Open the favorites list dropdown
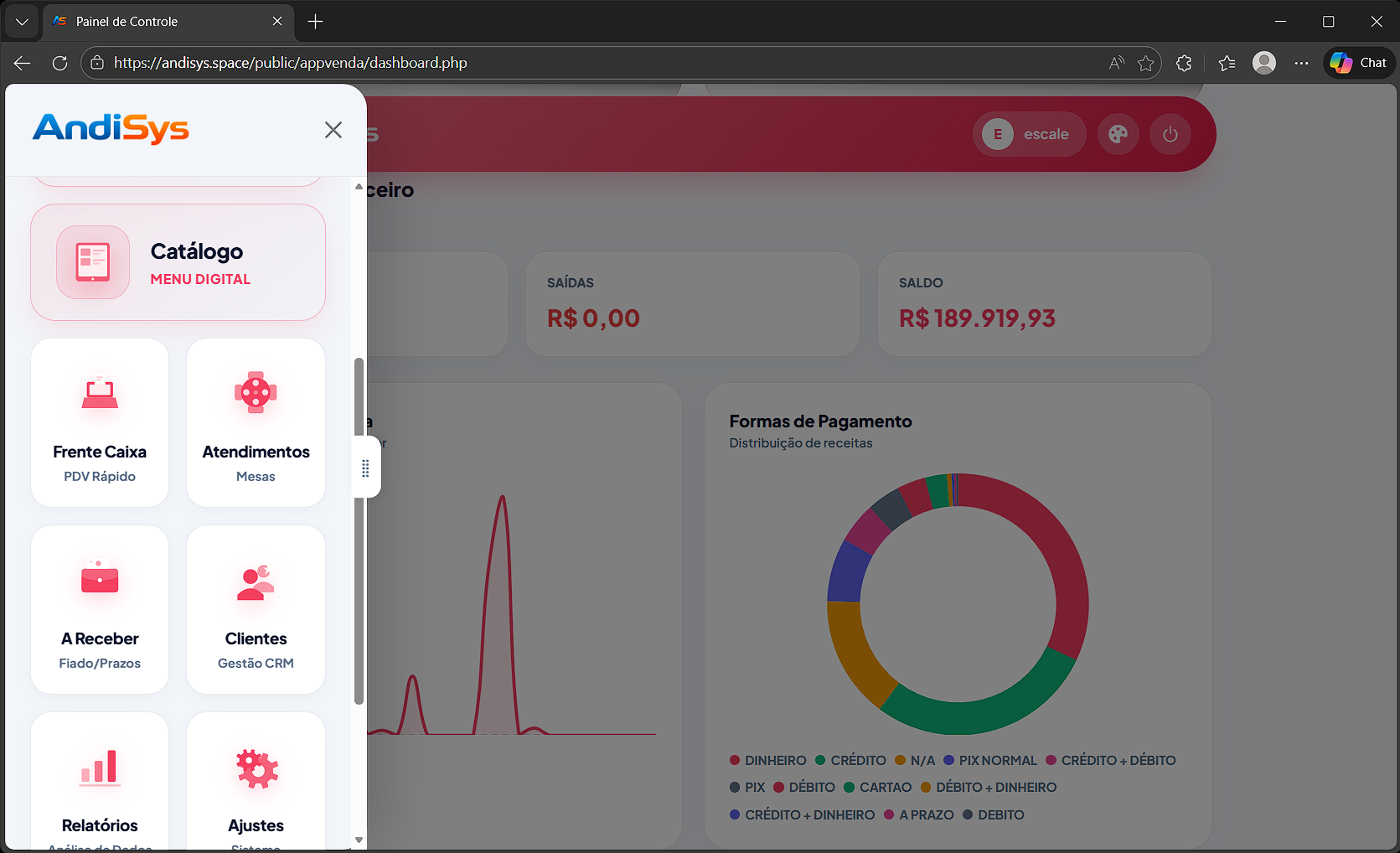This screenshot has width=1400, height=853. click(x=1227, y=63)
